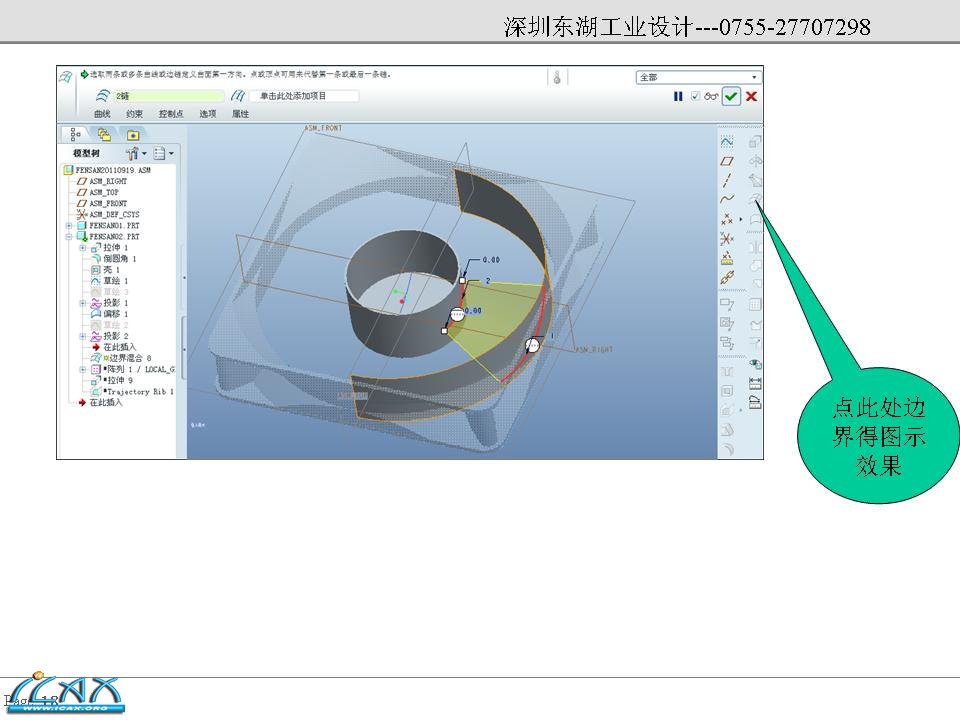Select the 壳 1 feature
The width and height of the screenshot is (960, 720).
105,270
